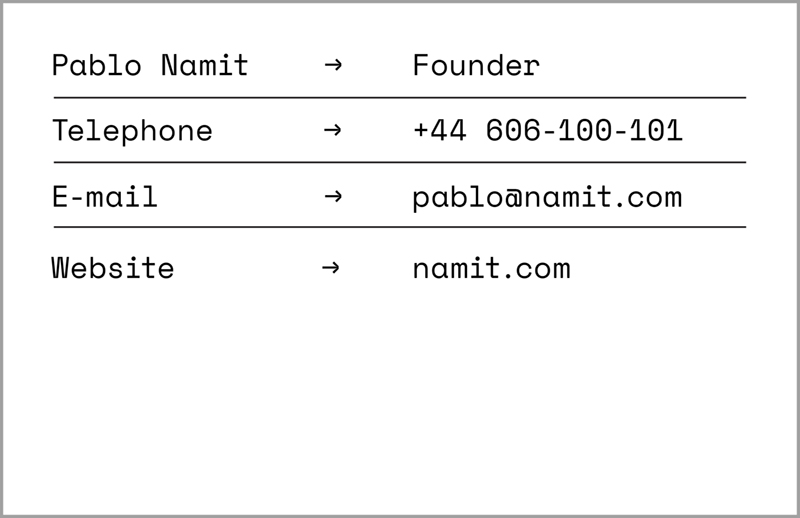Click the arrow next to Pablo Namit

coord(333,66)
